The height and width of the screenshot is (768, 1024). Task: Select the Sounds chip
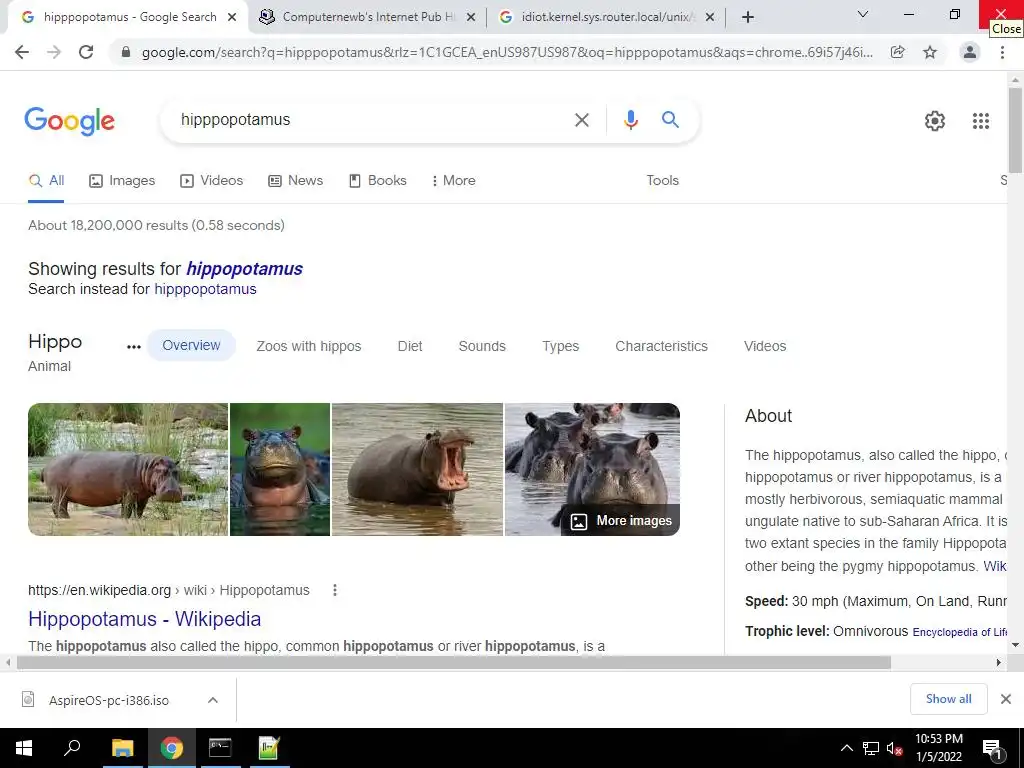pyautogui.click(x=482, y=346)
